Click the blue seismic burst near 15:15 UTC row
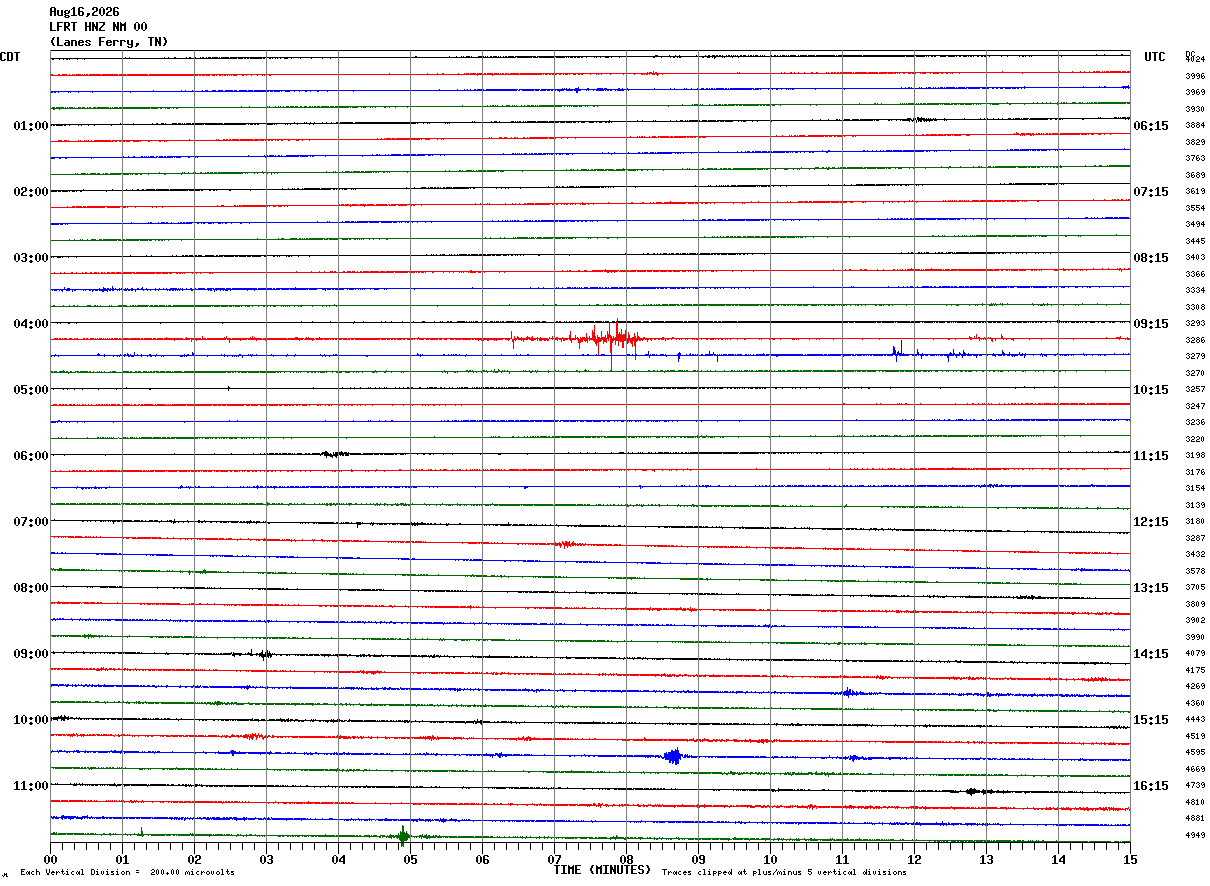This screenshot has width=1210, height=886. click(x=674, y=755)
